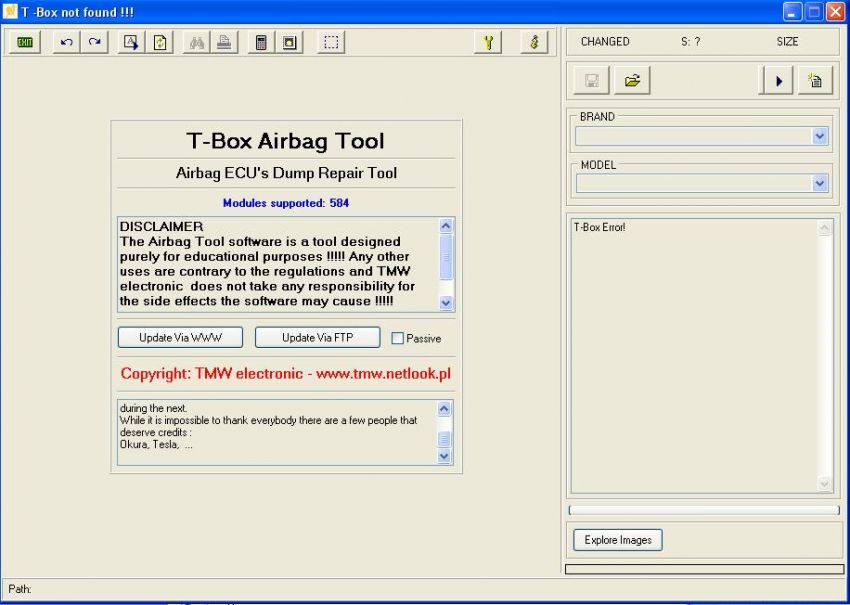Image resolution: width=850 pixels, height=605 pixels.
Task: Click the printer icon in toolbar
Action: 224,42
